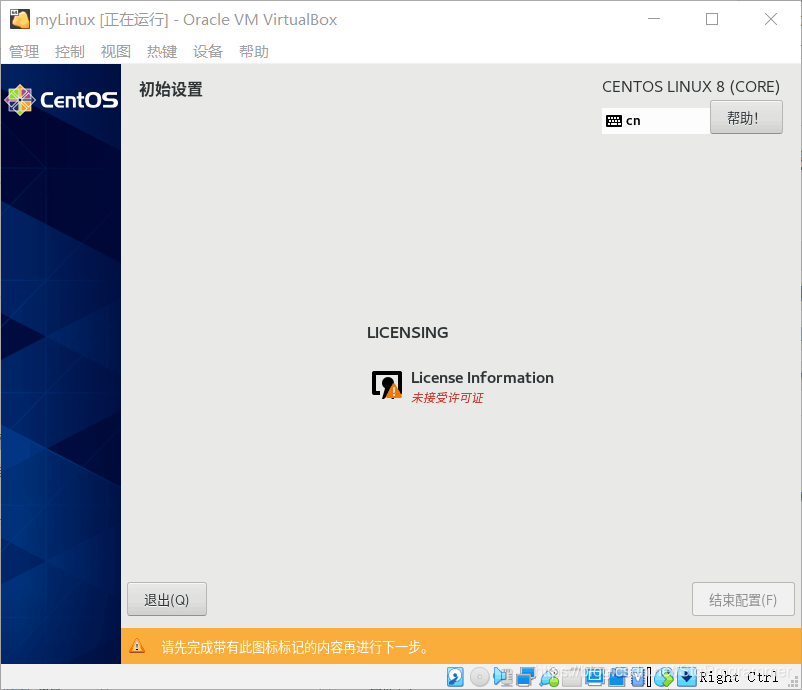Click the orange warning message text

[x=295, y=647]
